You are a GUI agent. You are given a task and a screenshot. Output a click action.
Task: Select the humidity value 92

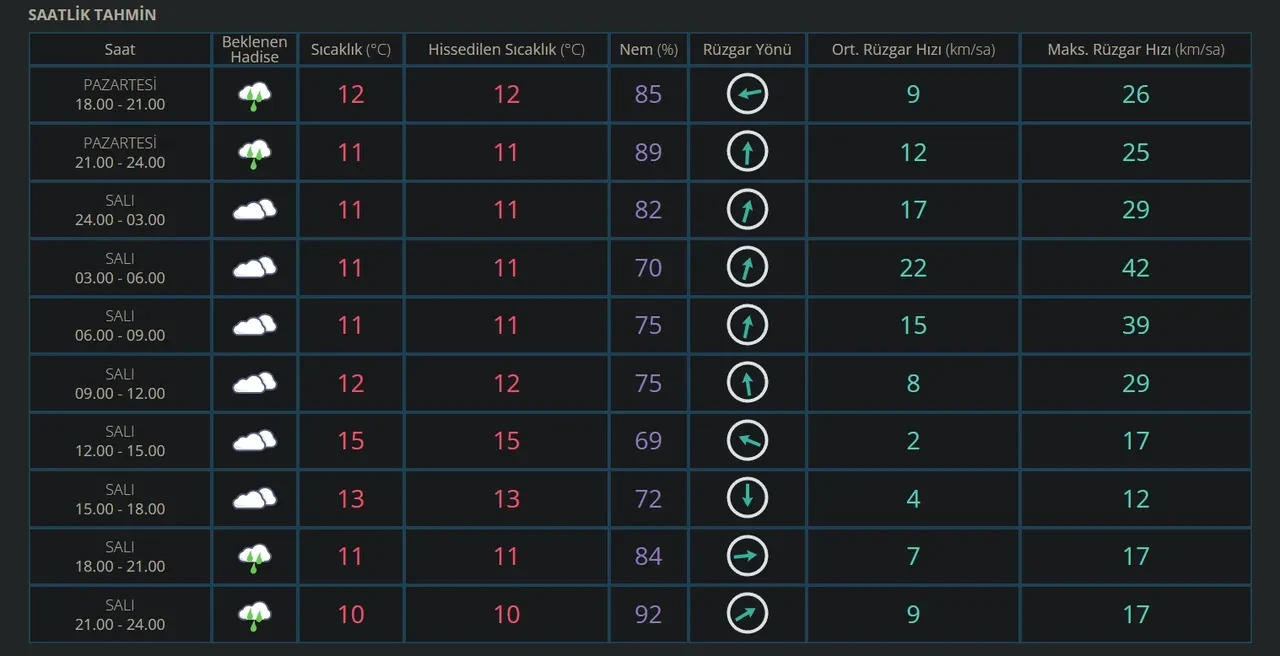[648, 614]
